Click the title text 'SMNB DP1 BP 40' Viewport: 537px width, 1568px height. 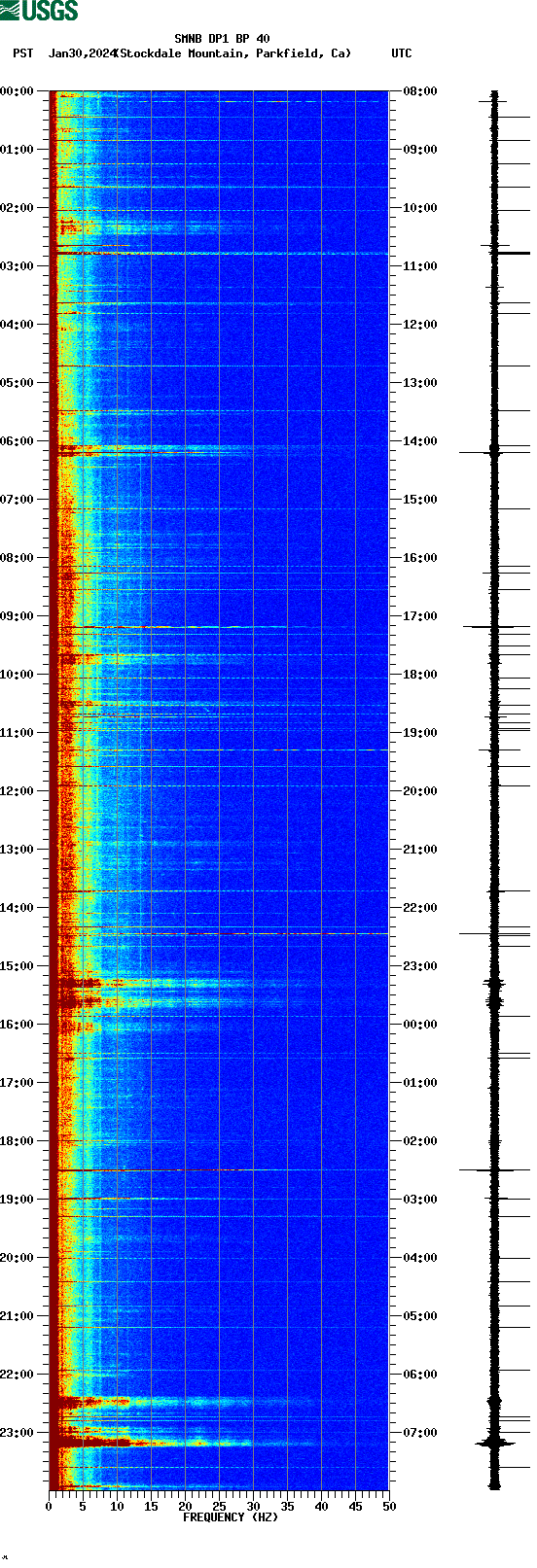(x=222, y=39)
